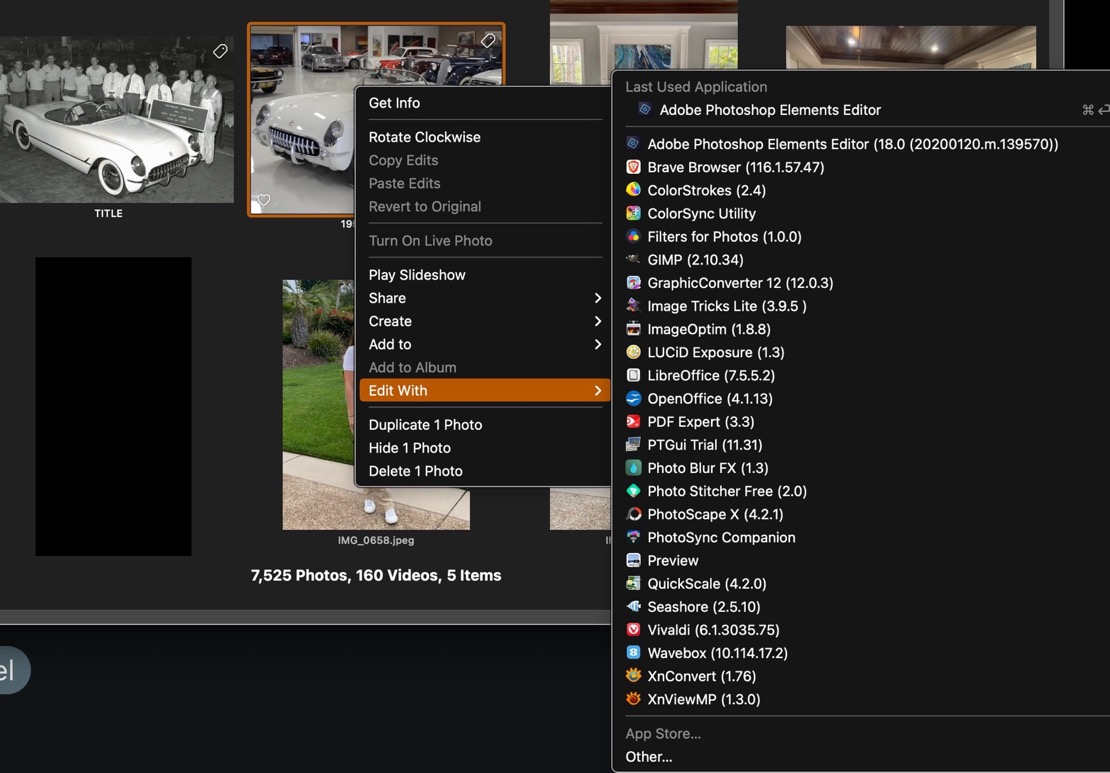Click the IMG_0658.jpeg filename label
Screen dimensions: 1110x773
click(376, 540)
